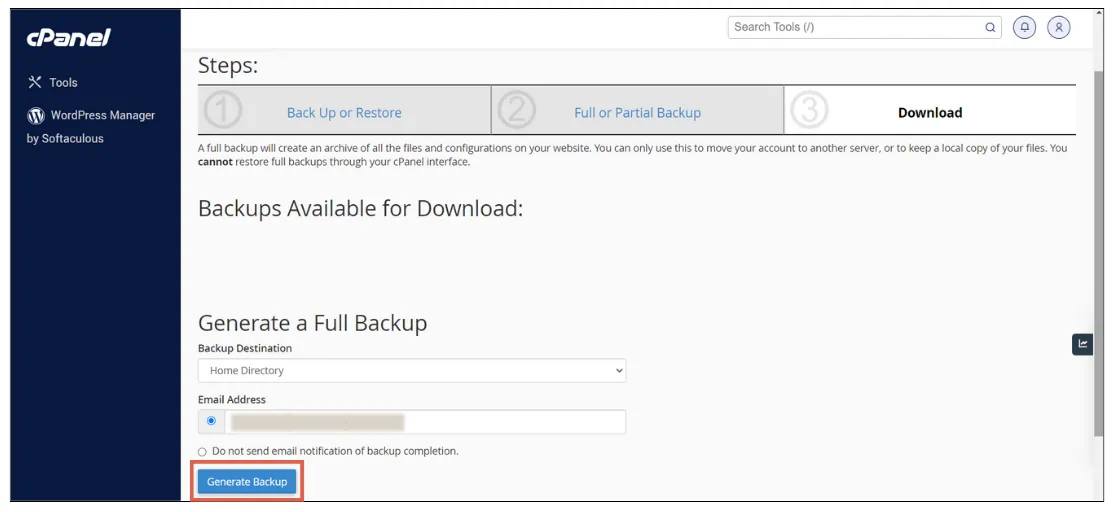
Task: Go to Back Up or Restore step
Action: pyautogui.click(x=344, y=113)
